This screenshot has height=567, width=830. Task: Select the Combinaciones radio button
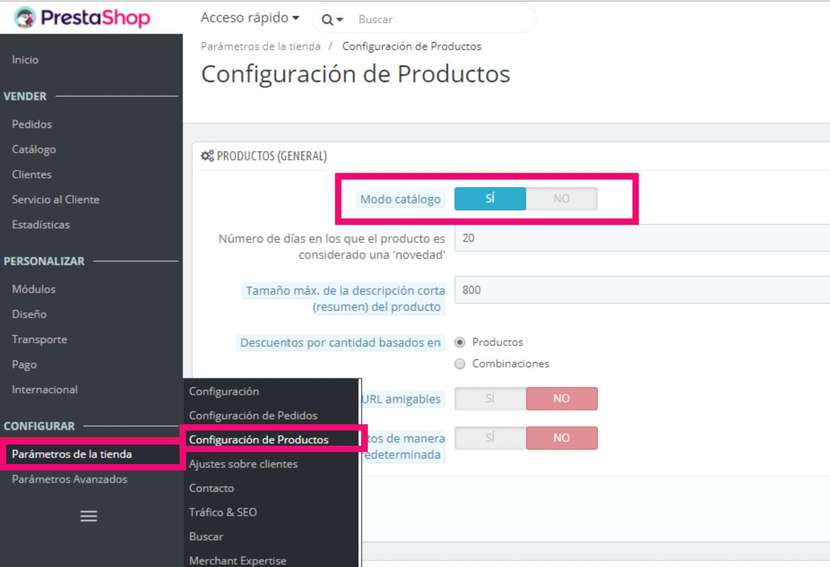click(460, 364)
